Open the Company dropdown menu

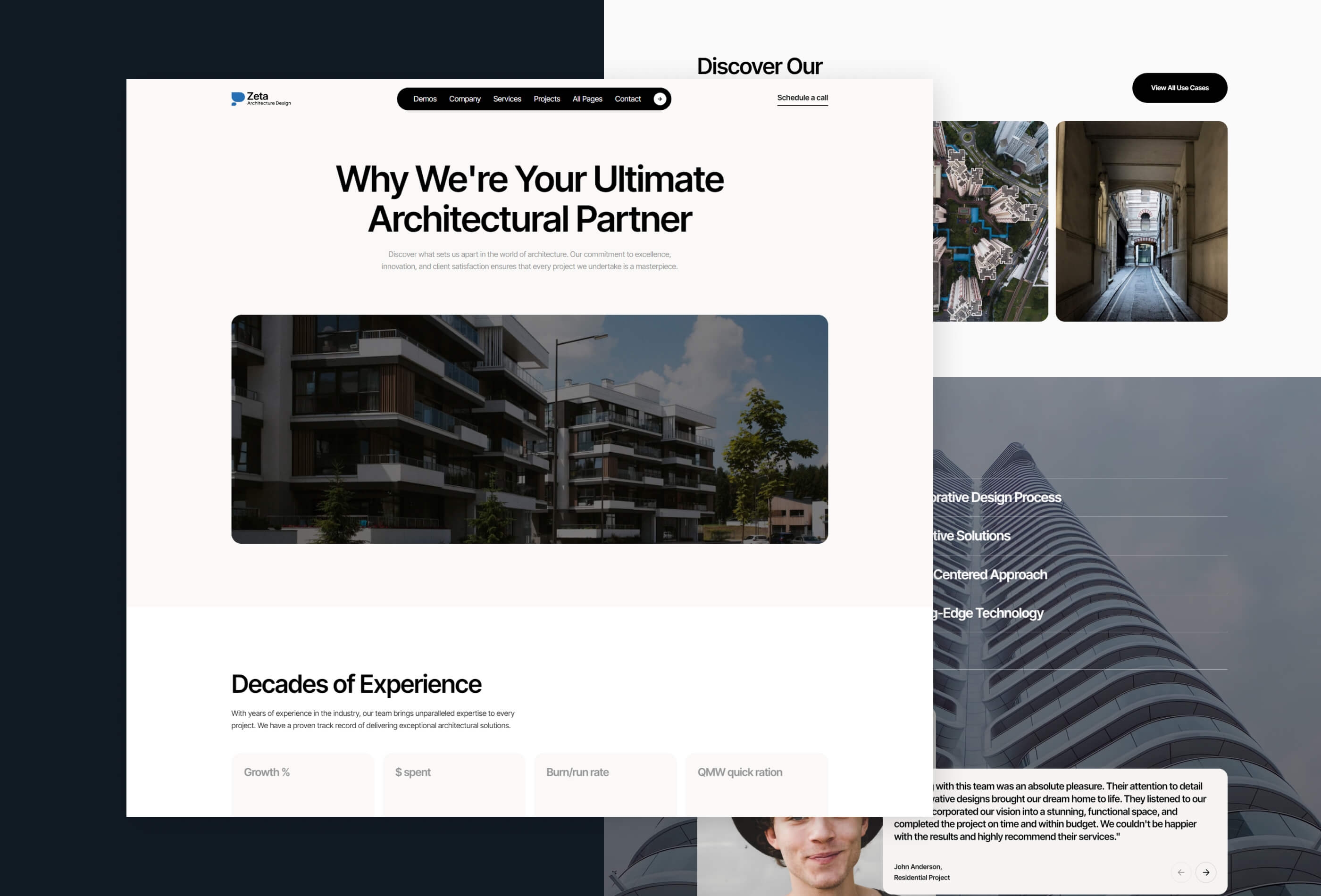(464, 98)
